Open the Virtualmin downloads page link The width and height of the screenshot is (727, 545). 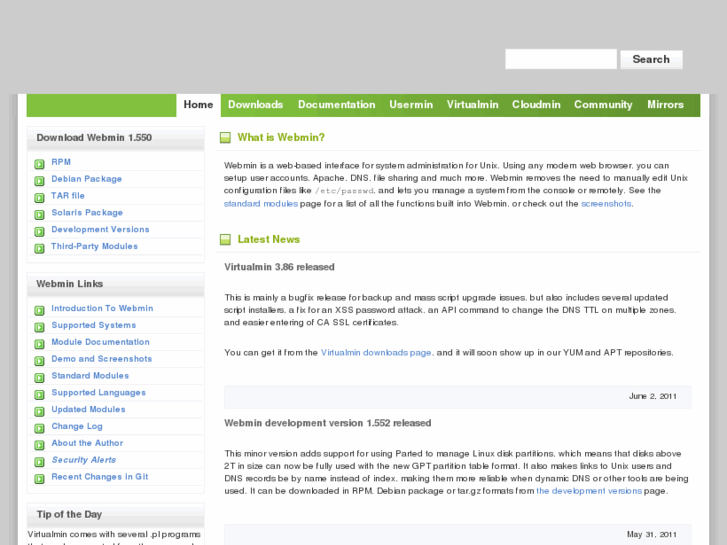coord(376,353)
